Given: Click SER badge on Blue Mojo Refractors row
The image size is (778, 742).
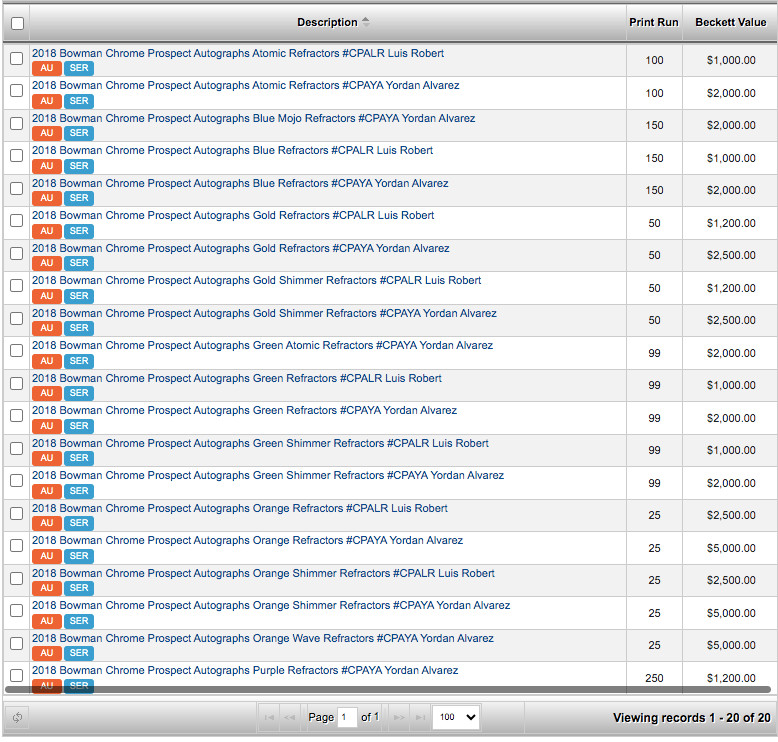Looking at the screenshot, I should point(79,133).
